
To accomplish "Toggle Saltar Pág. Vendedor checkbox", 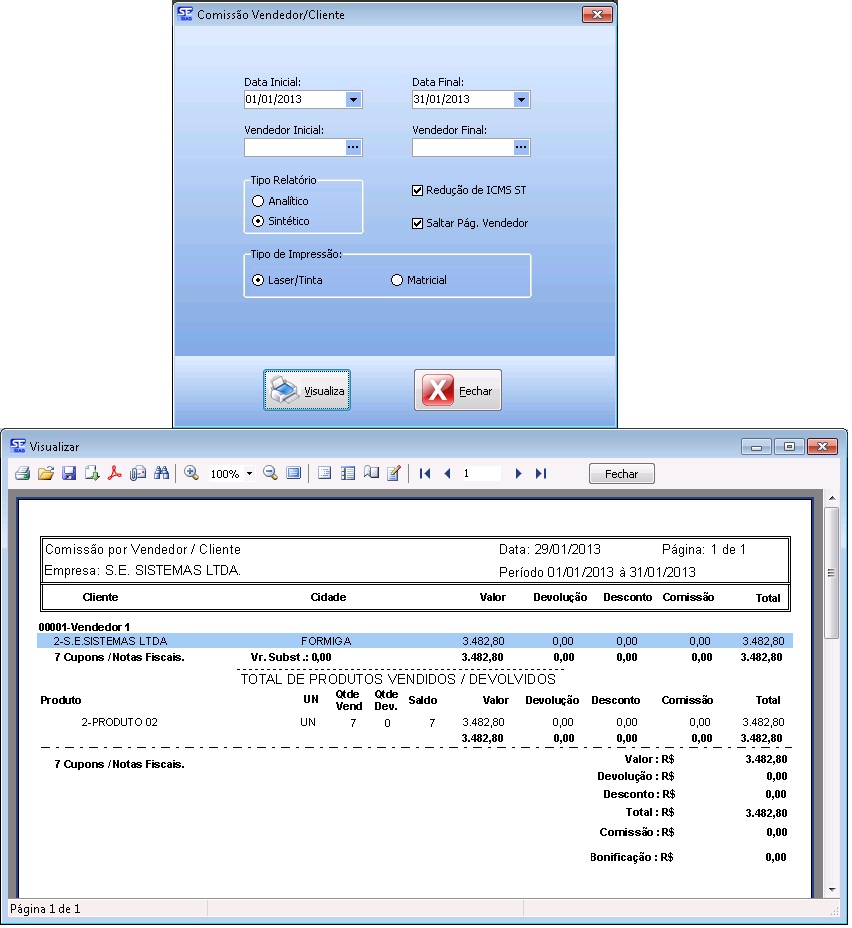I will (x=418, y=224).
